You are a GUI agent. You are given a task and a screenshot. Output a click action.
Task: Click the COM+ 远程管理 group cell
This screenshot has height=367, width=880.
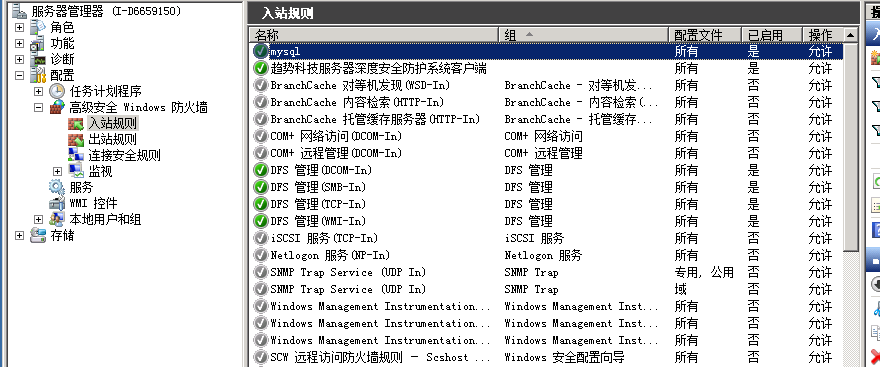tap(543, 153)
